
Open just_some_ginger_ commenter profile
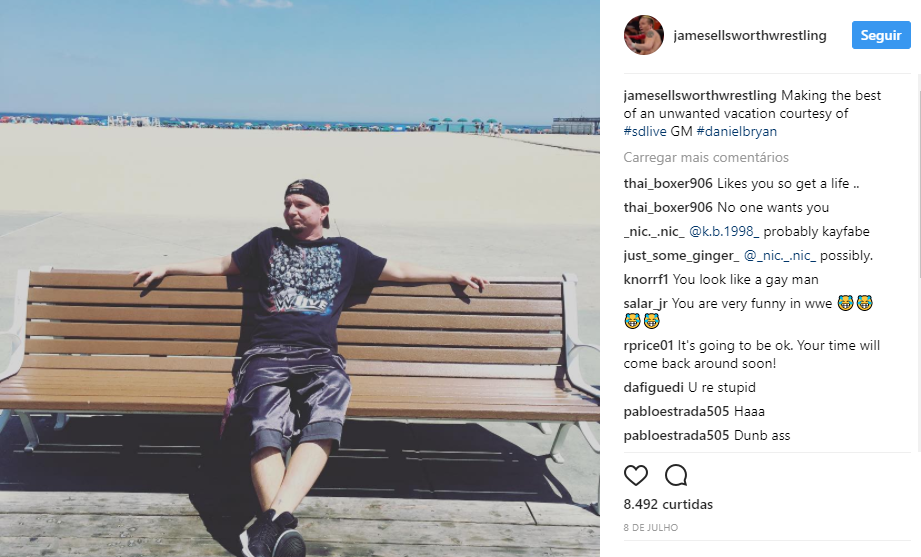[x=681, y=256]
